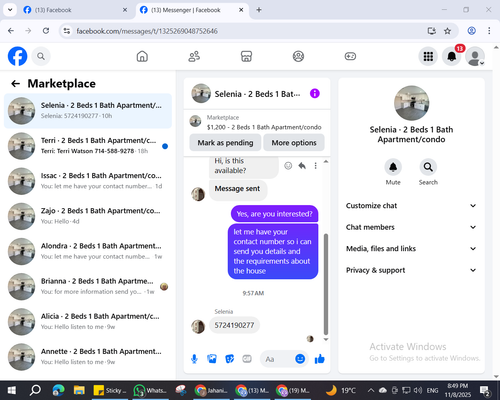Open more options dots beside message
500x400 pixels.
pos(315,166)
